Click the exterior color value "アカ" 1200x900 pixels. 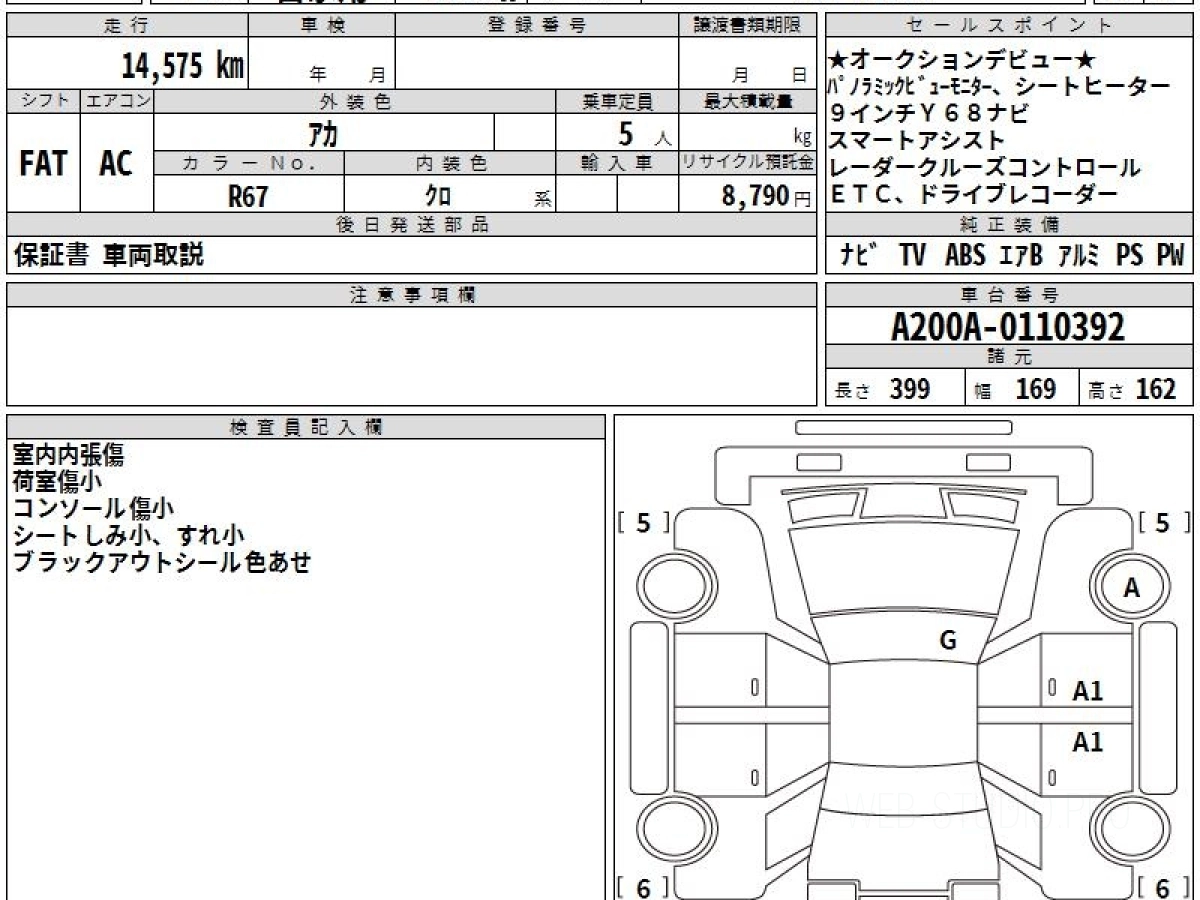[324, 133]
